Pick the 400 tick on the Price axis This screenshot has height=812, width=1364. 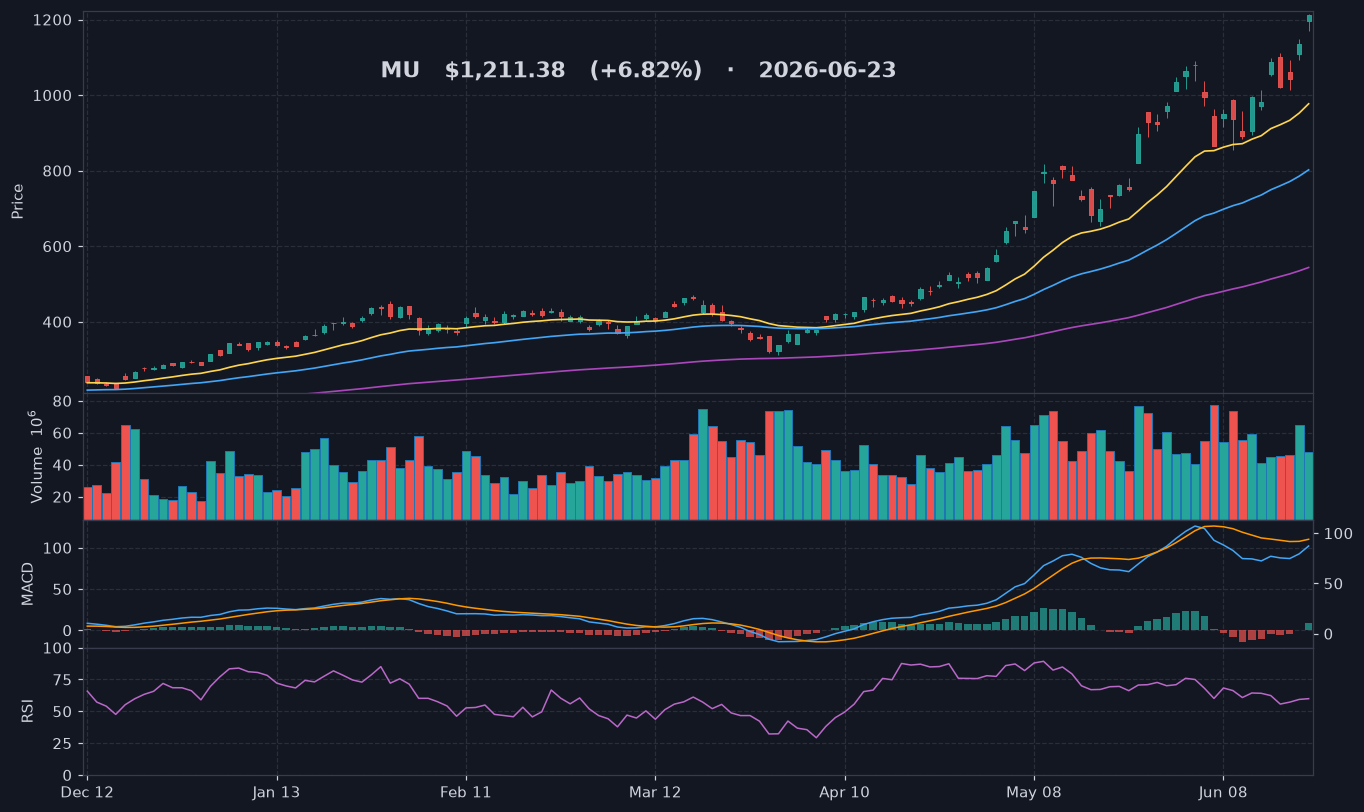(x=57, y=323)
